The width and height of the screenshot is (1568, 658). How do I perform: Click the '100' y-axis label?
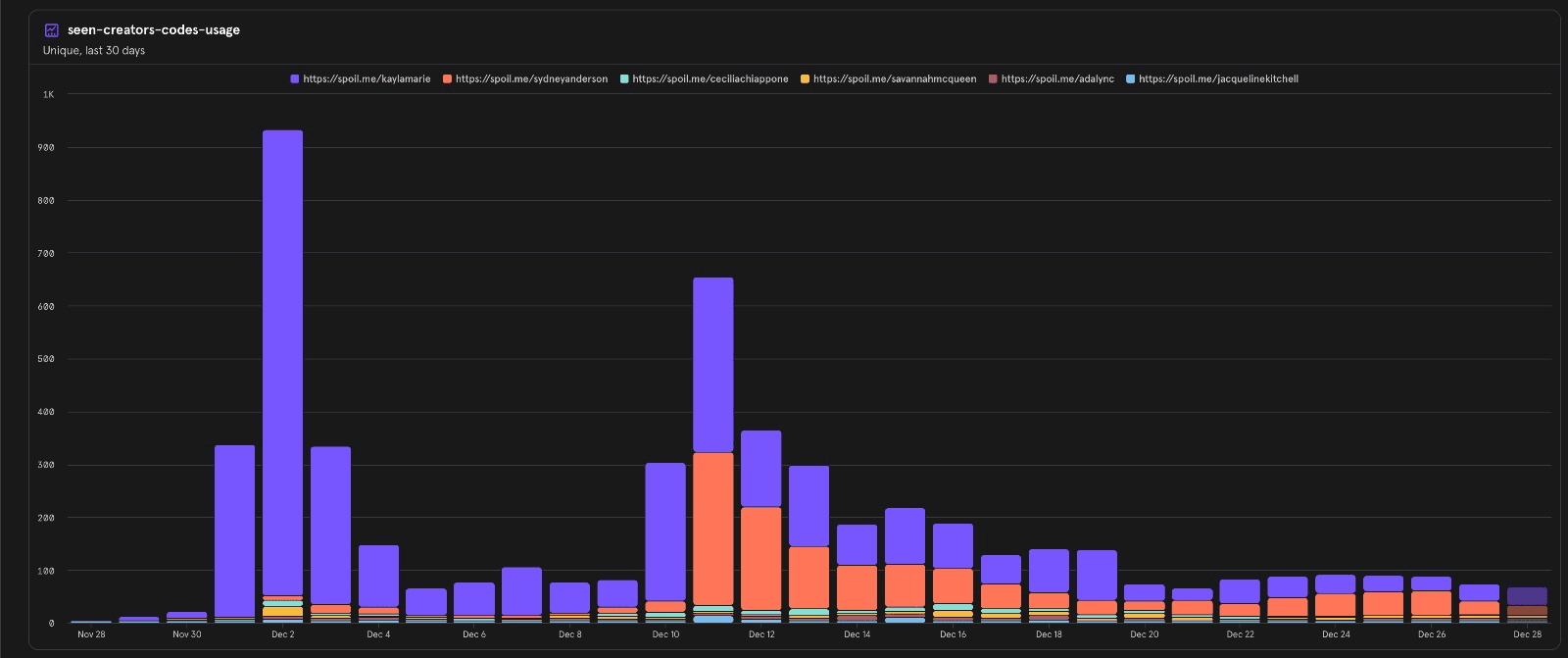click(46, 571)
